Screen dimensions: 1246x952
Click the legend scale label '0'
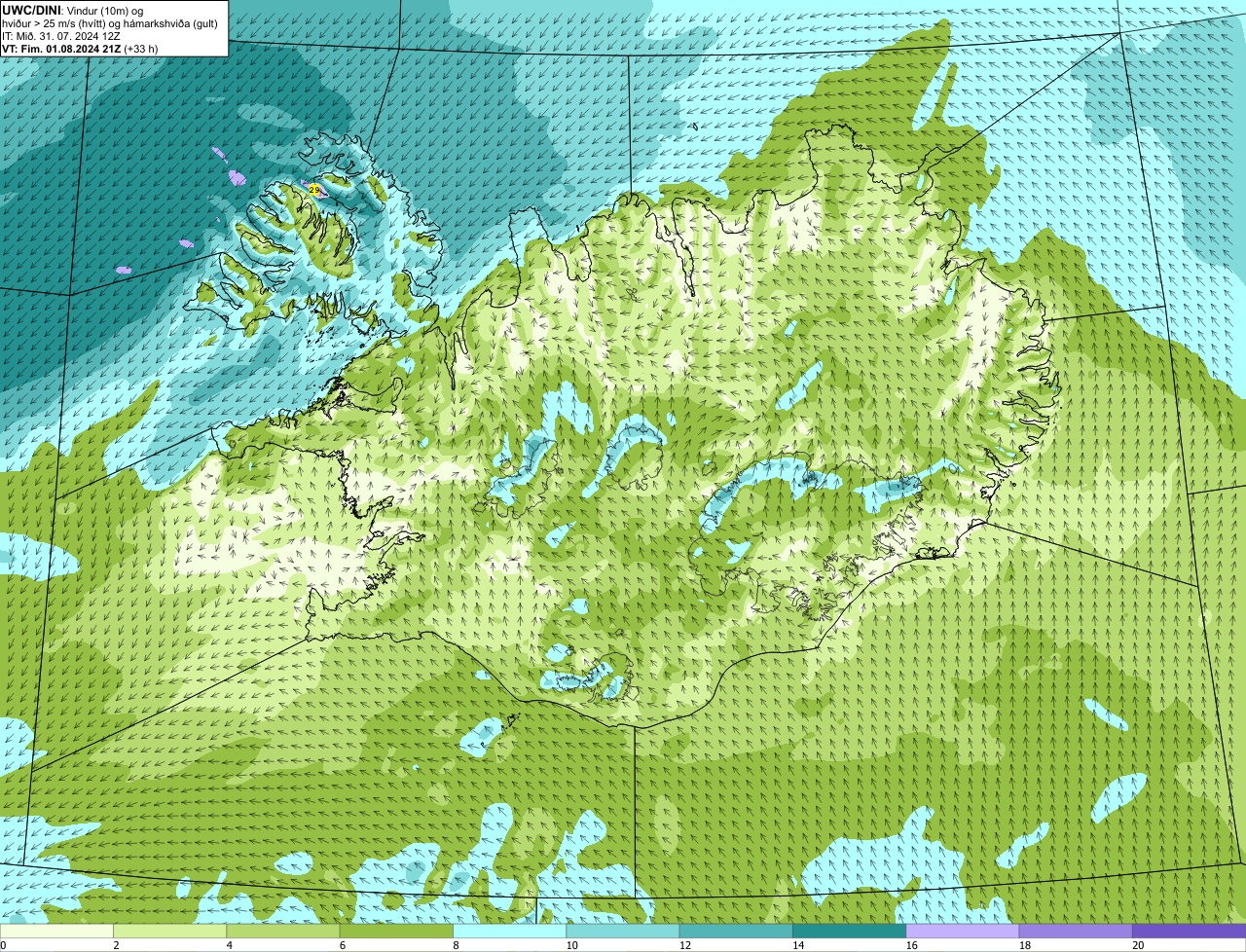pos(3,945)
